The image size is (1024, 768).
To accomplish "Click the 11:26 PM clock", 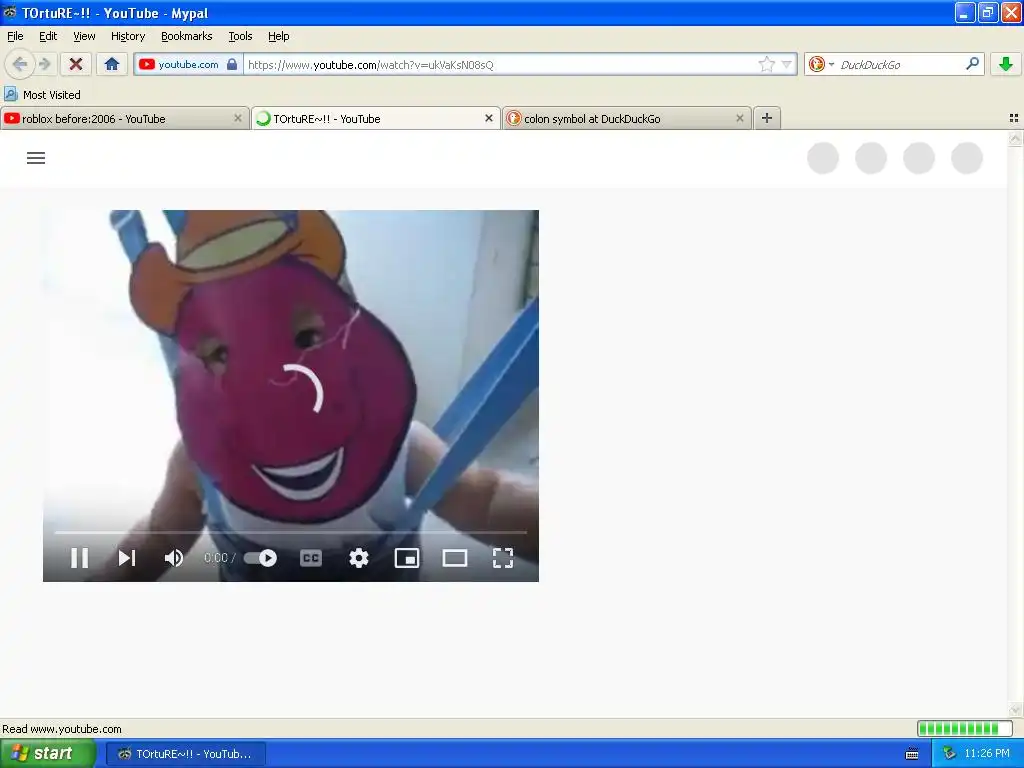I will coord(987,754).
